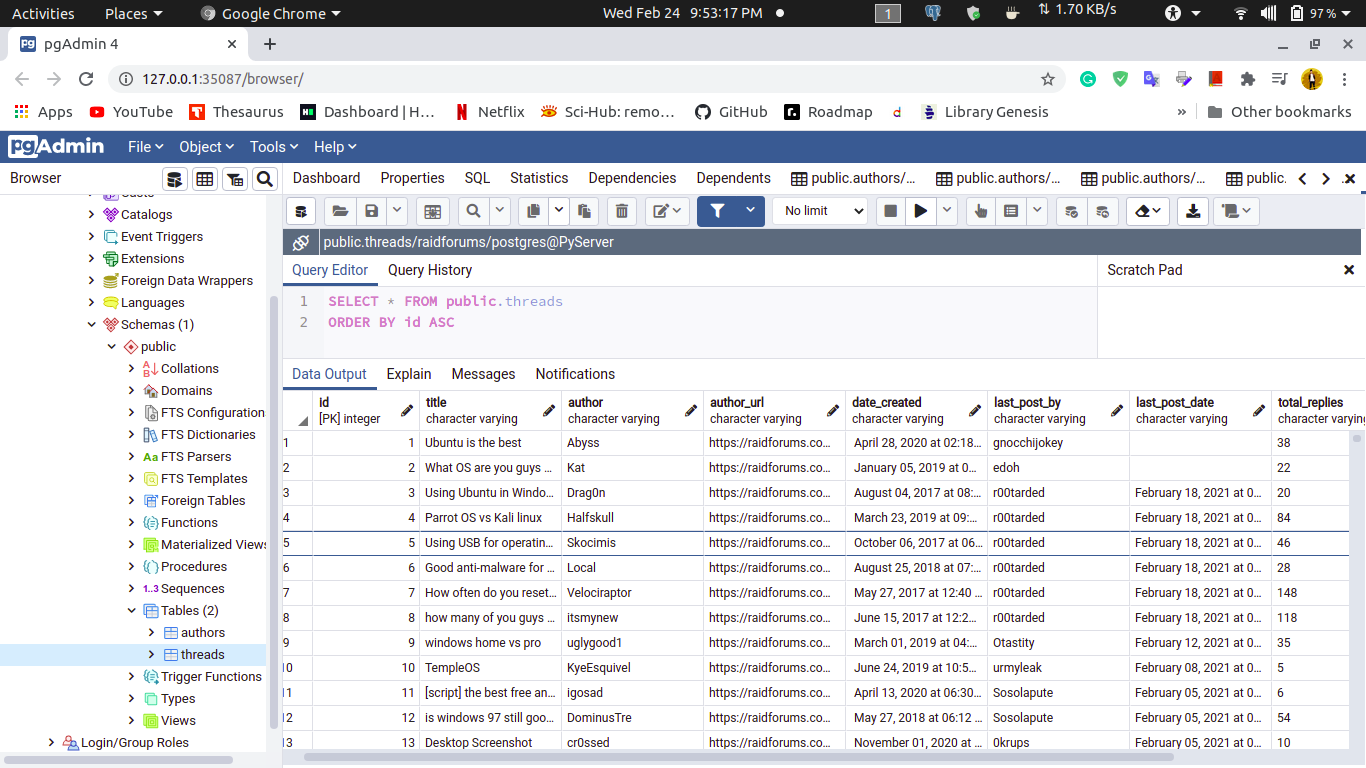
Task: Open the Find options dropdown arrow
Action: [x=500, y=211]
